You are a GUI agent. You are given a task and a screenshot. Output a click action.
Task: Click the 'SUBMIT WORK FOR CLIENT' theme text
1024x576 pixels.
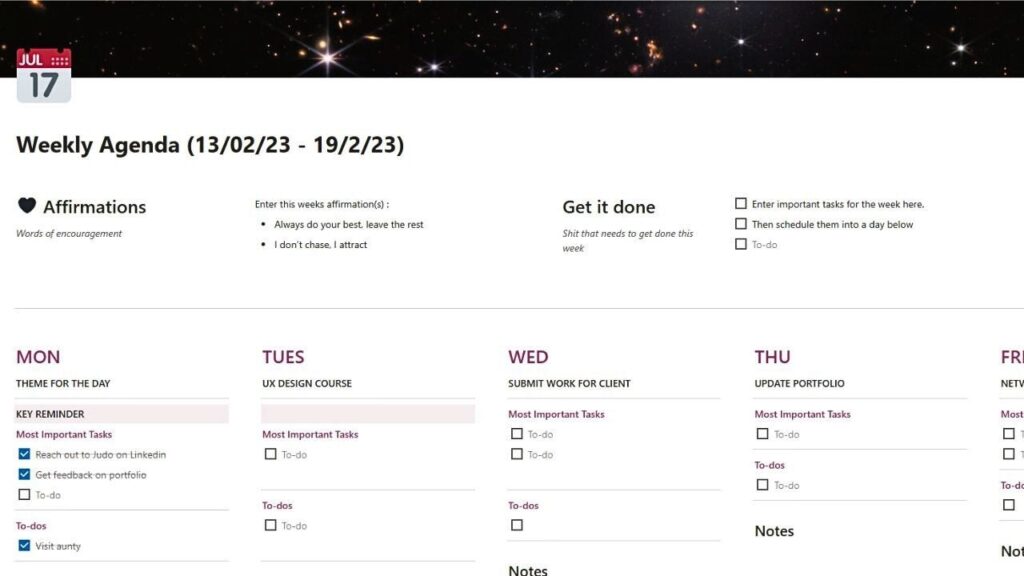click(x=569, y=383)
